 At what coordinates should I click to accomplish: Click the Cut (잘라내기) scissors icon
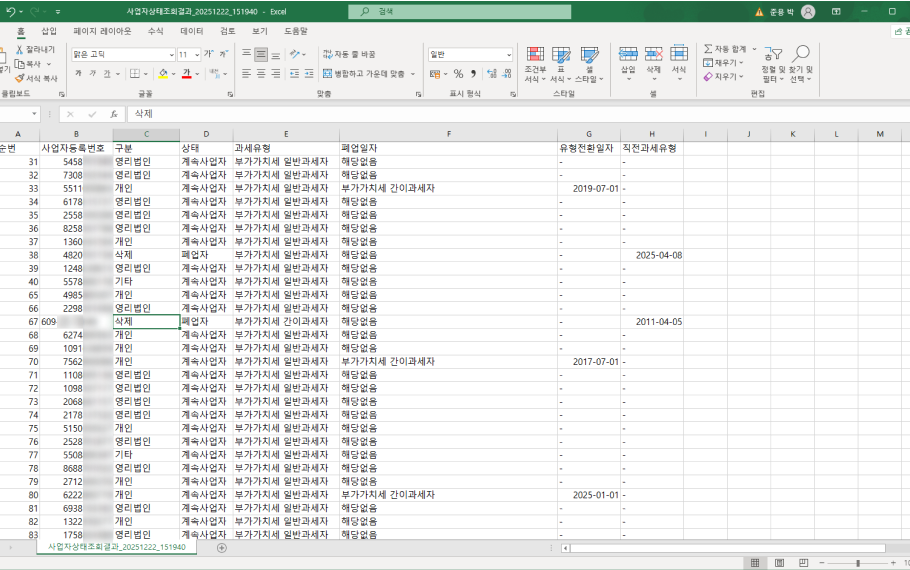pyautogui.click(x=20, y=49)
